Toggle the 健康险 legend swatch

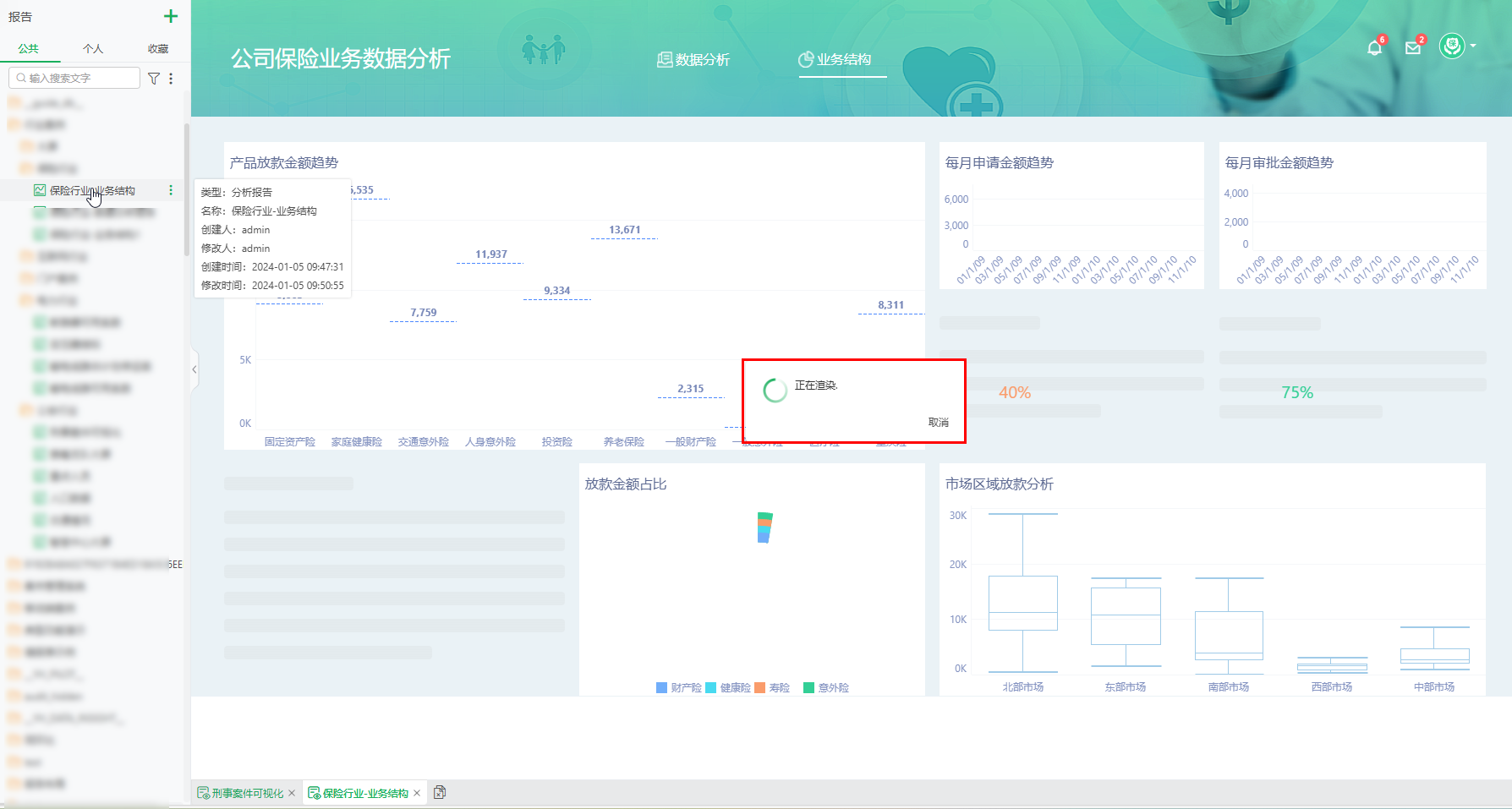pyautogui.click(x=711, y=687)
